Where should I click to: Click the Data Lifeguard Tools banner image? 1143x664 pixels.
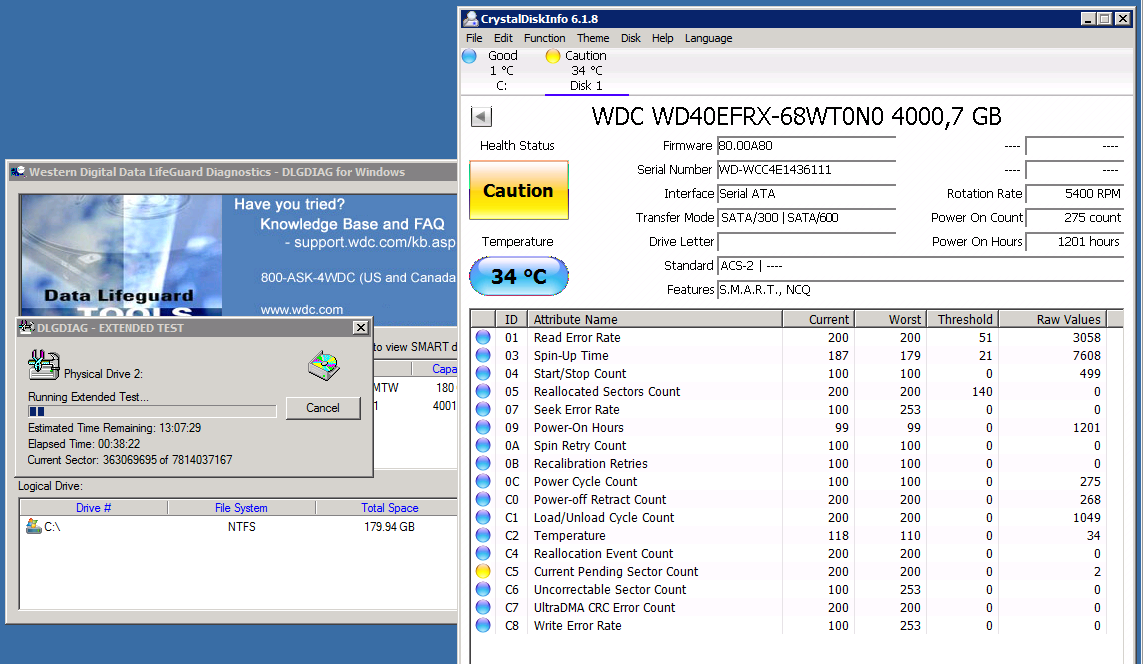point(121,255)
